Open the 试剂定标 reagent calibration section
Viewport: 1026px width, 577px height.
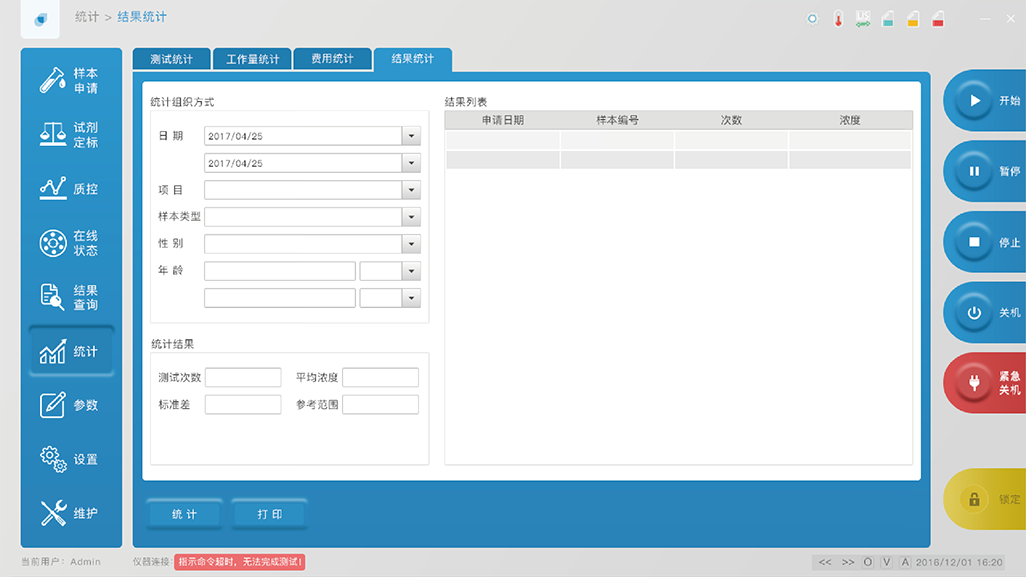(68, 135)
